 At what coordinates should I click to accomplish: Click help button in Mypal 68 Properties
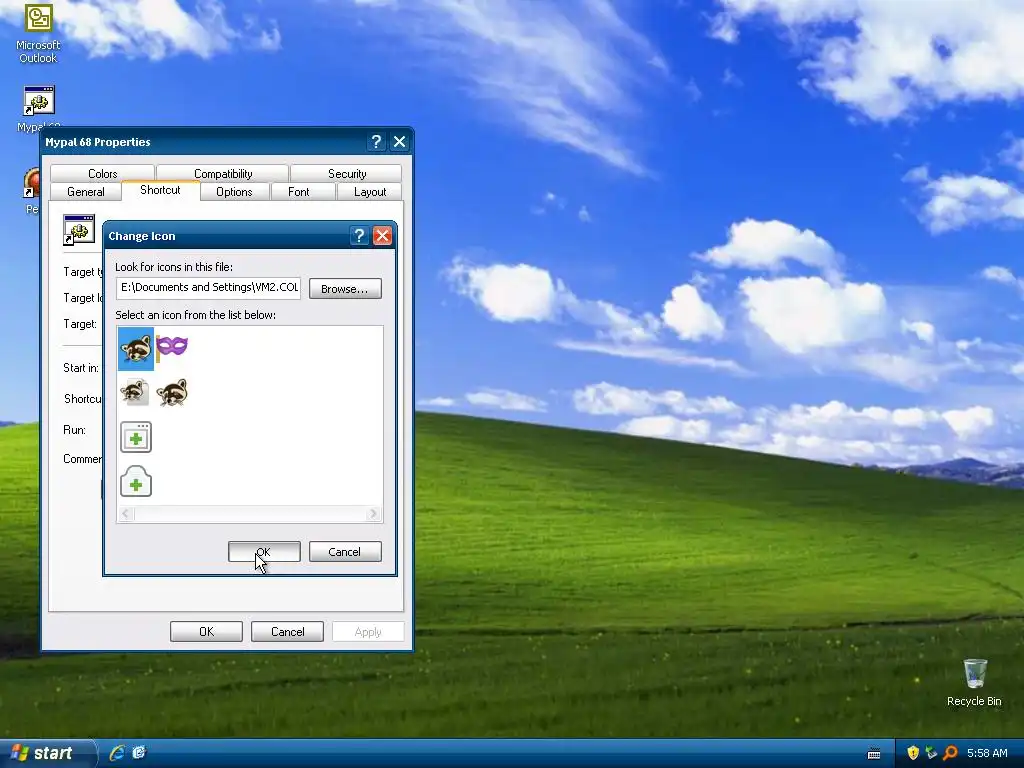[376, 142]
